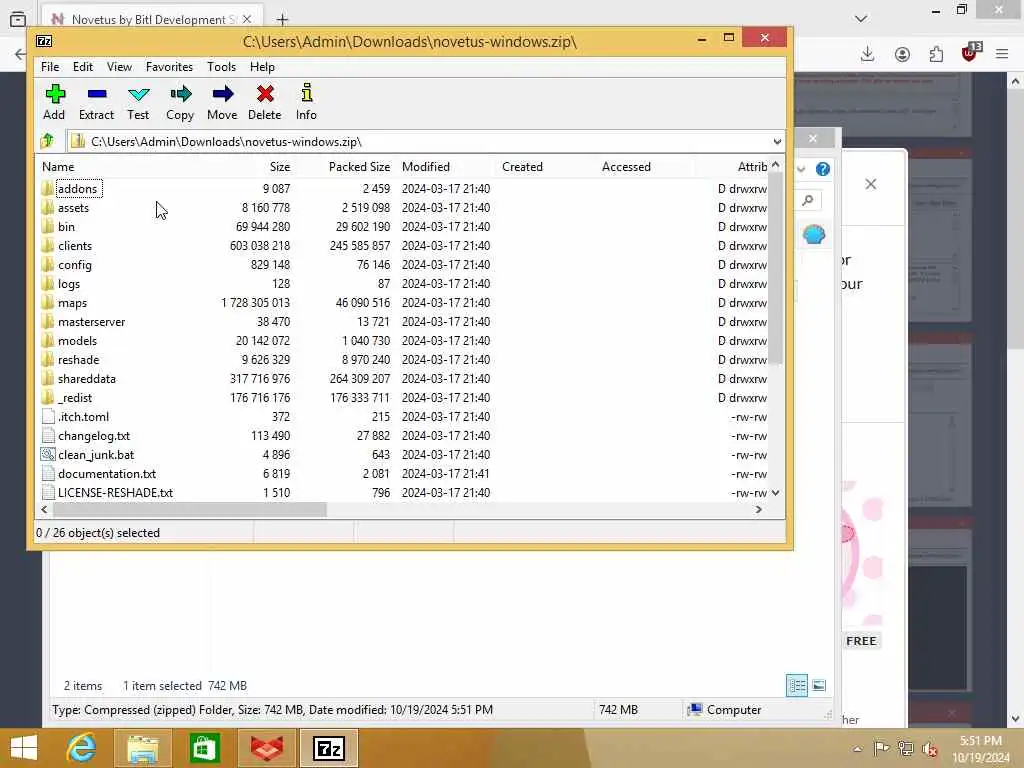1024x768 pixels.
Task: Open Firefox extensions puzzle icon
Action: point(936,54)
